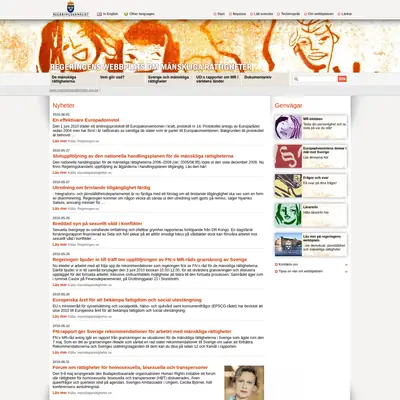Screen dimensions: 400x400
Task: Open article Regeringen bjuder in till träff
Action: coord(150,260)
